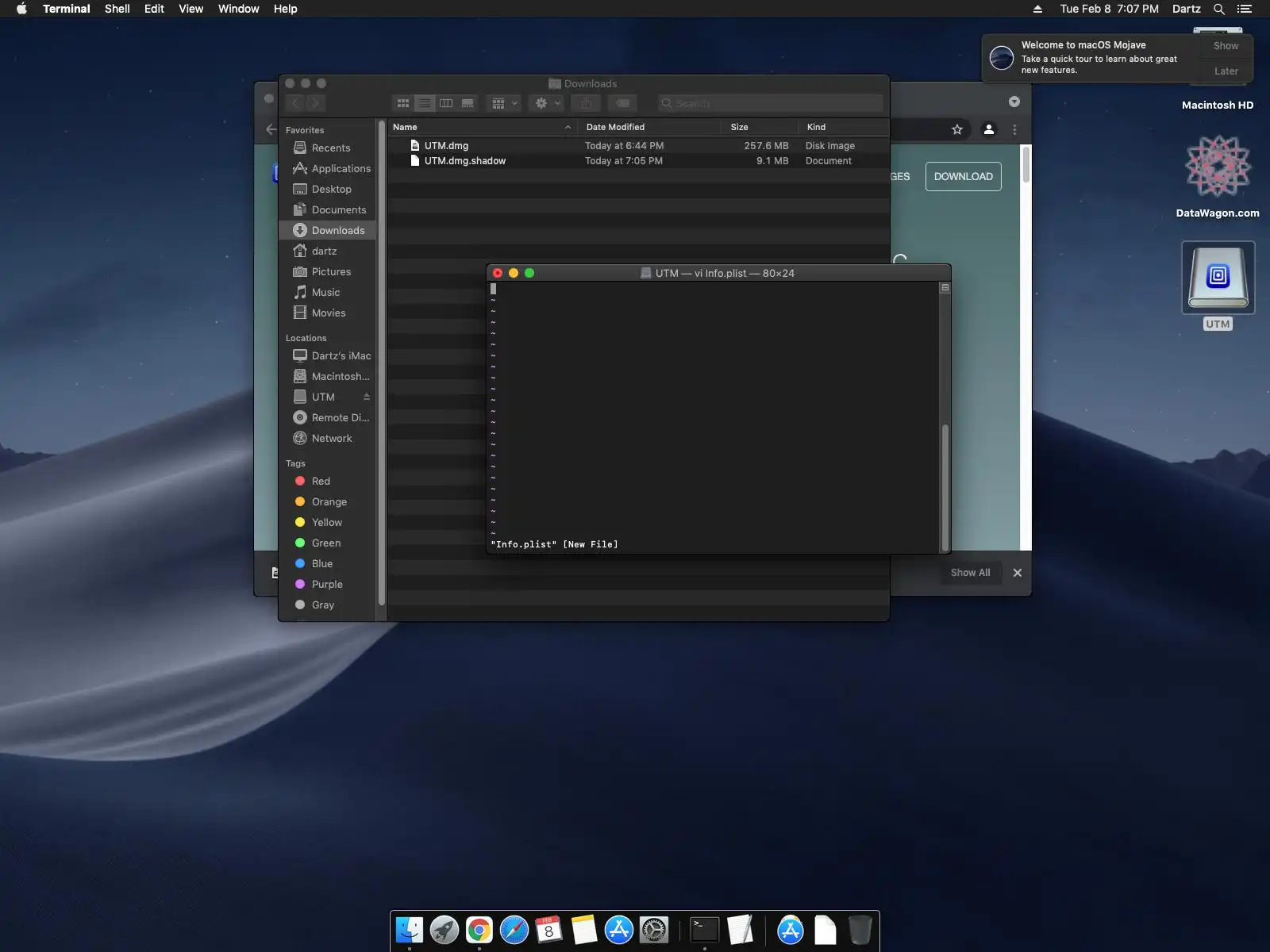Open the View menu
1270x952 pixels.
point(190,9)
